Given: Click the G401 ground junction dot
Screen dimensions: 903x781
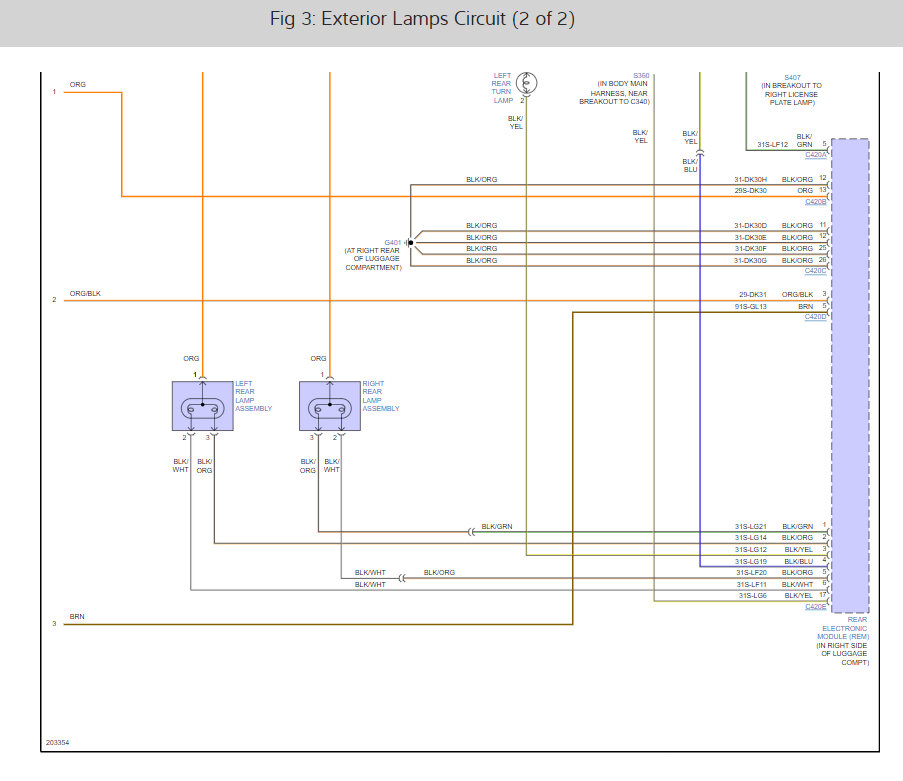Looking at the screenshot, I should (x=410, y=243).
